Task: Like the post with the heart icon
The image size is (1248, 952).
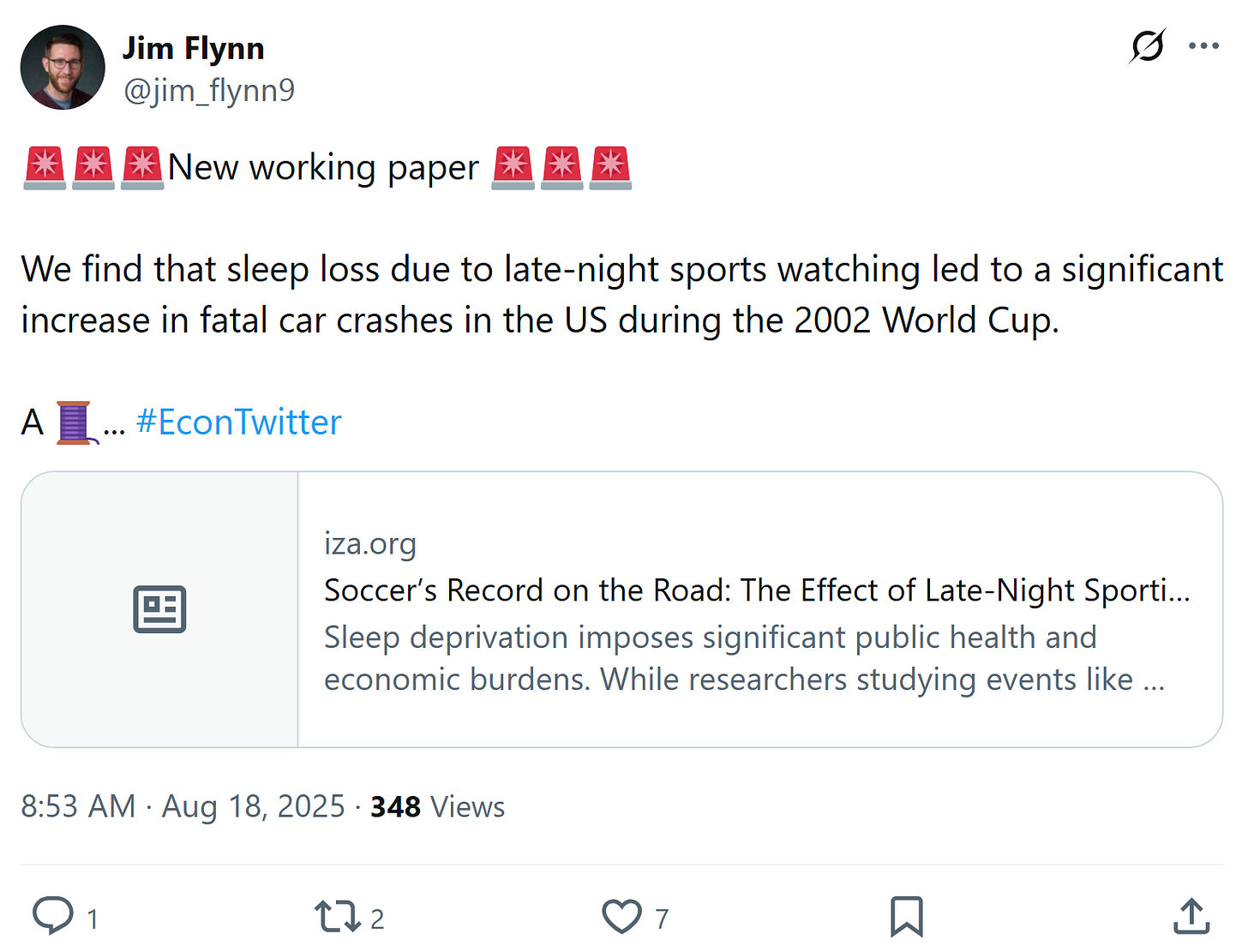Action: click(621, 917)
